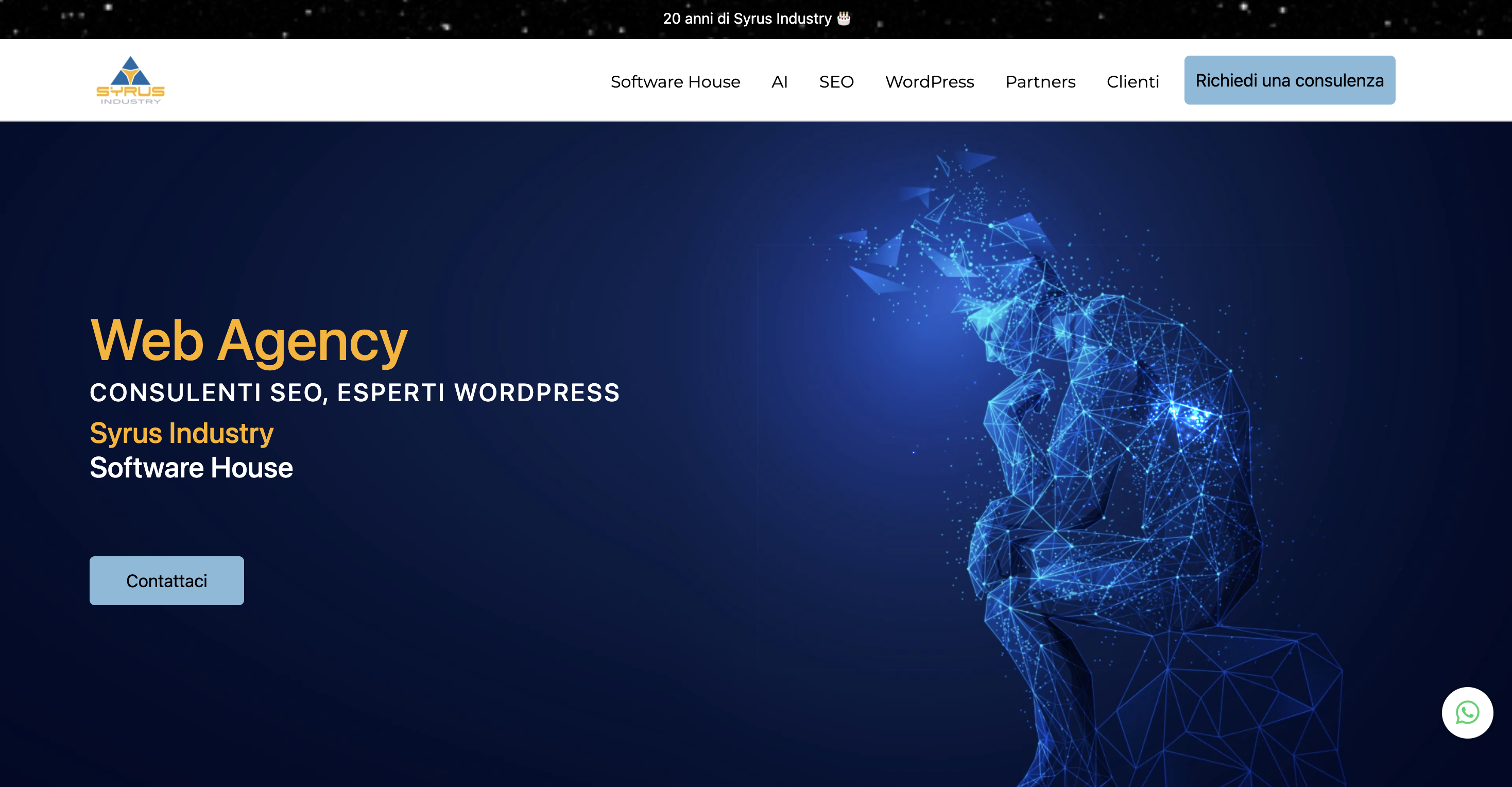Click the Contattaci button
1512x787 pixels.
167,580
